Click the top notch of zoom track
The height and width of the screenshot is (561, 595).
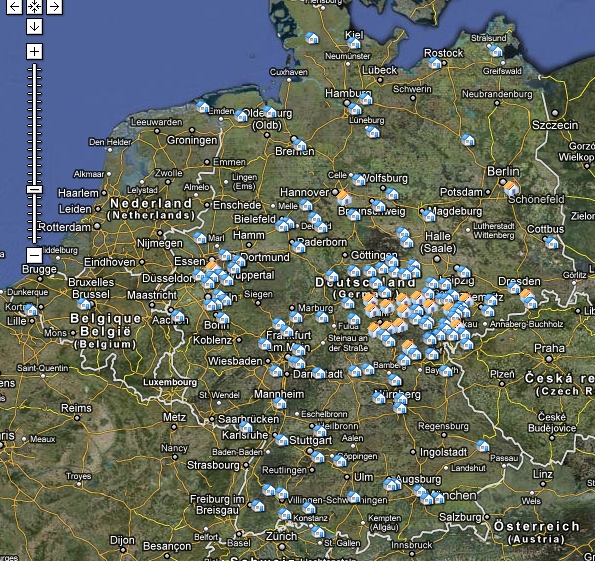click(35, 70)
